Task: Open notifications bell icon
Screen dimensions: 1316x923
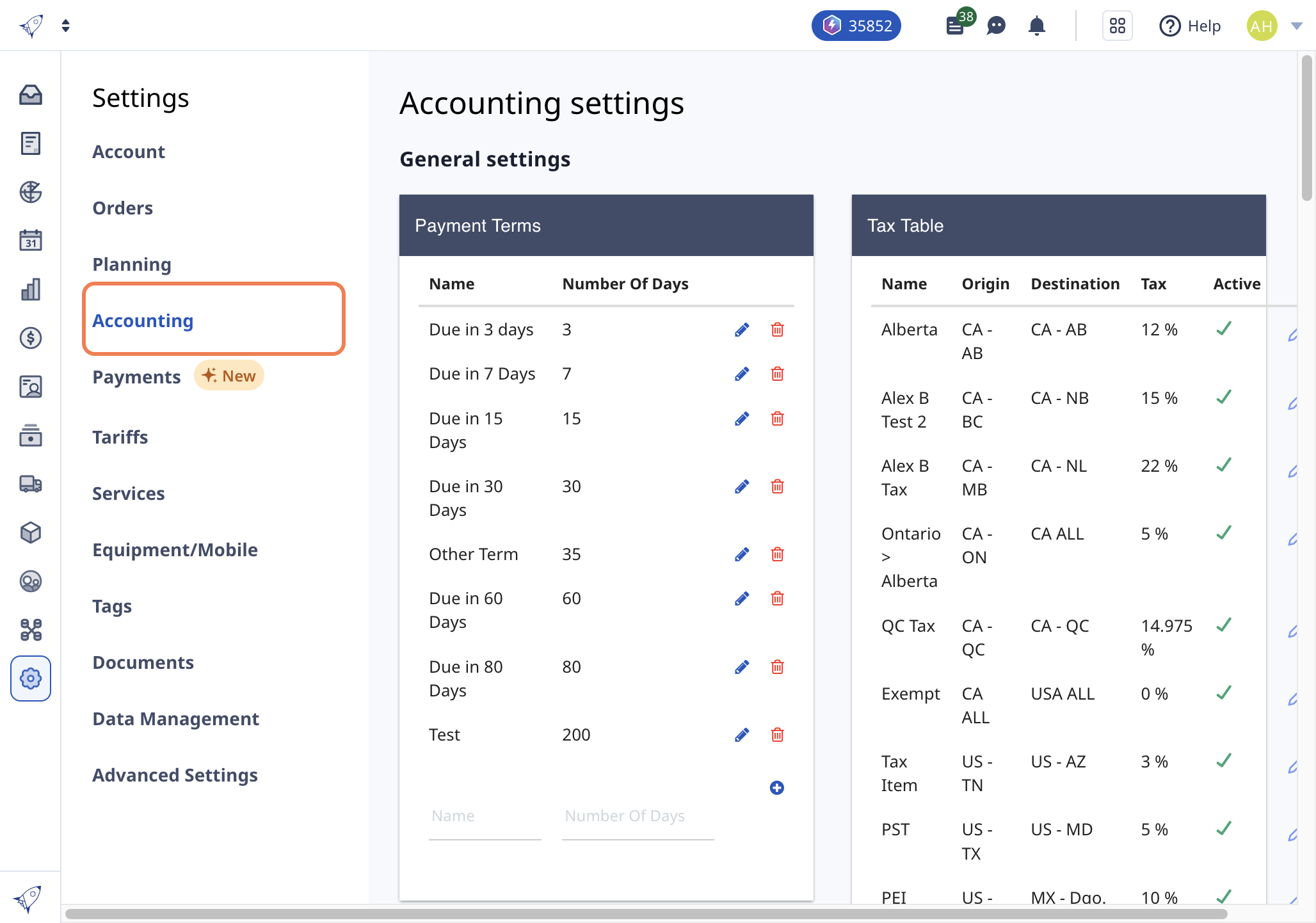Action: [1036, 26]
